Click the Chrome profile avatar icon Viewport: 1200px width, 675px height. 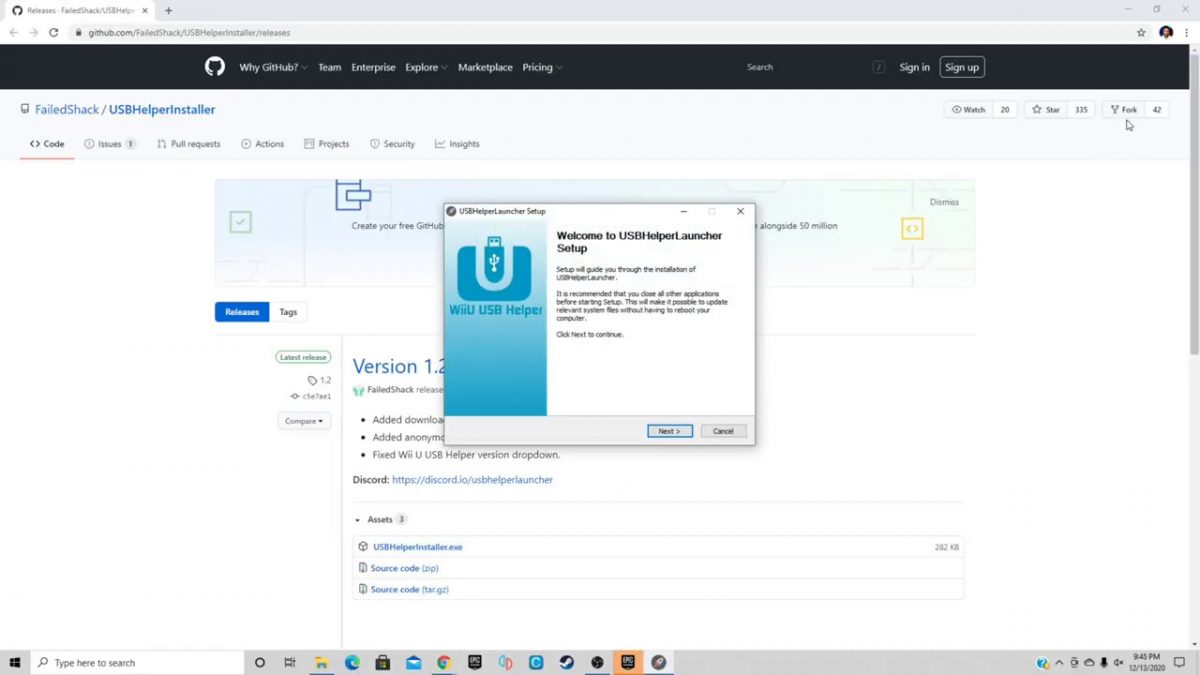click(x=1166, y=32)
